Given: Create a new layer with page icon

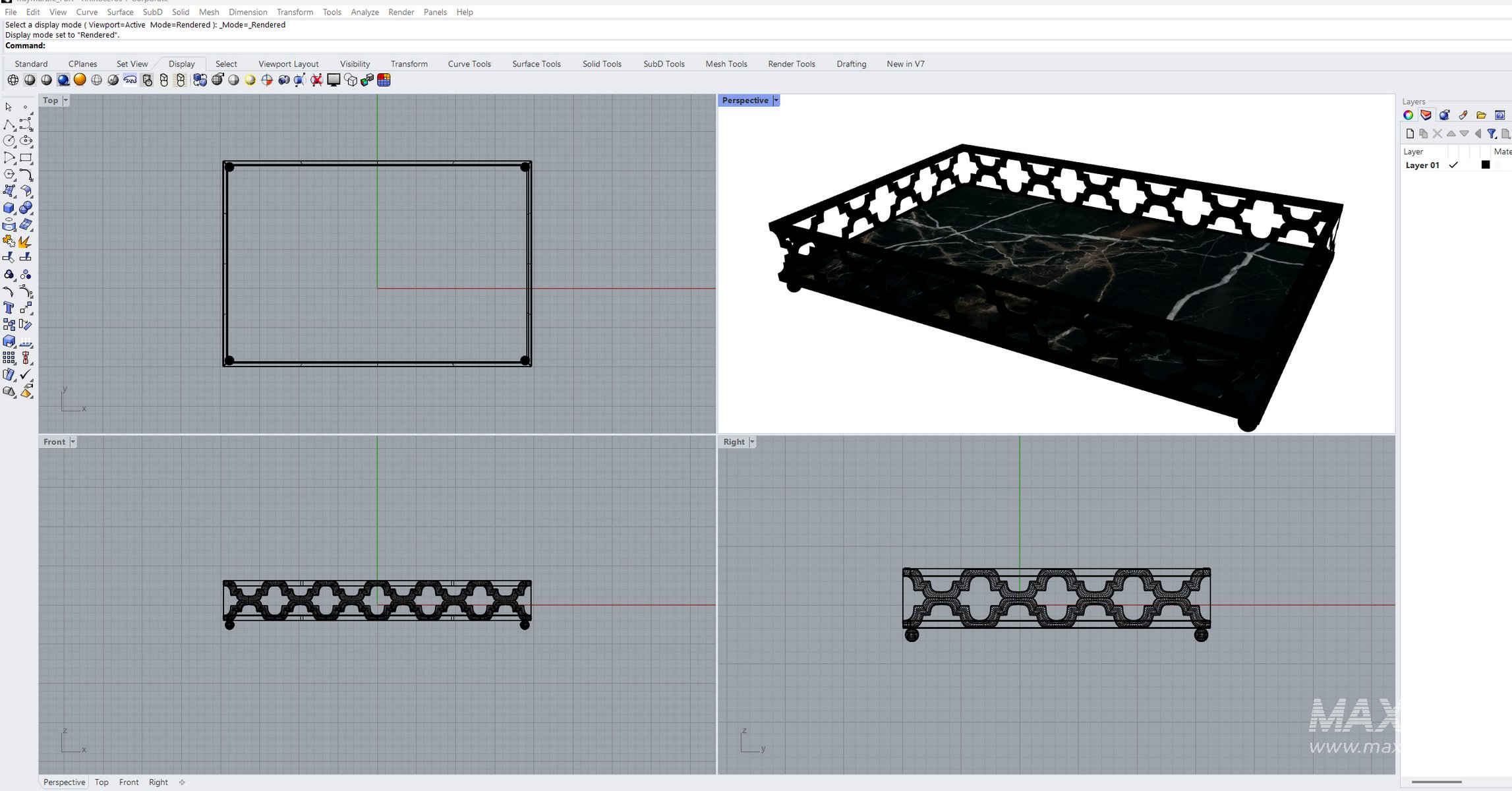Looking at the screenshot, I should 1410,134.
